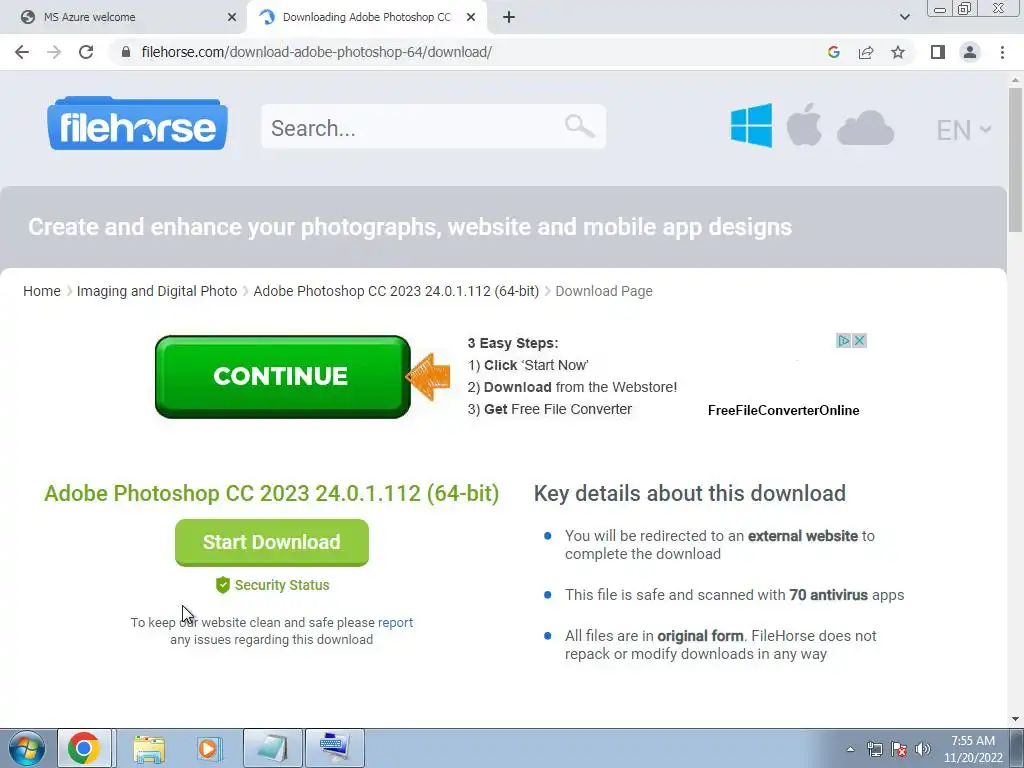This screenshot has width=1024, height=768.
Task: Click the volume speaker tray icon
Action: pos(922,749)
